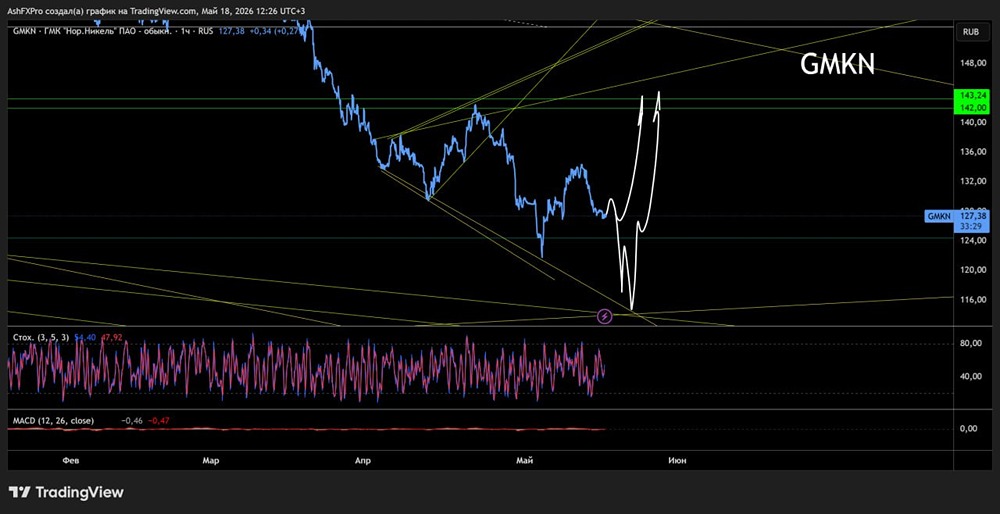
Task: Click 136,00 on the price scale
Action: 973,152
